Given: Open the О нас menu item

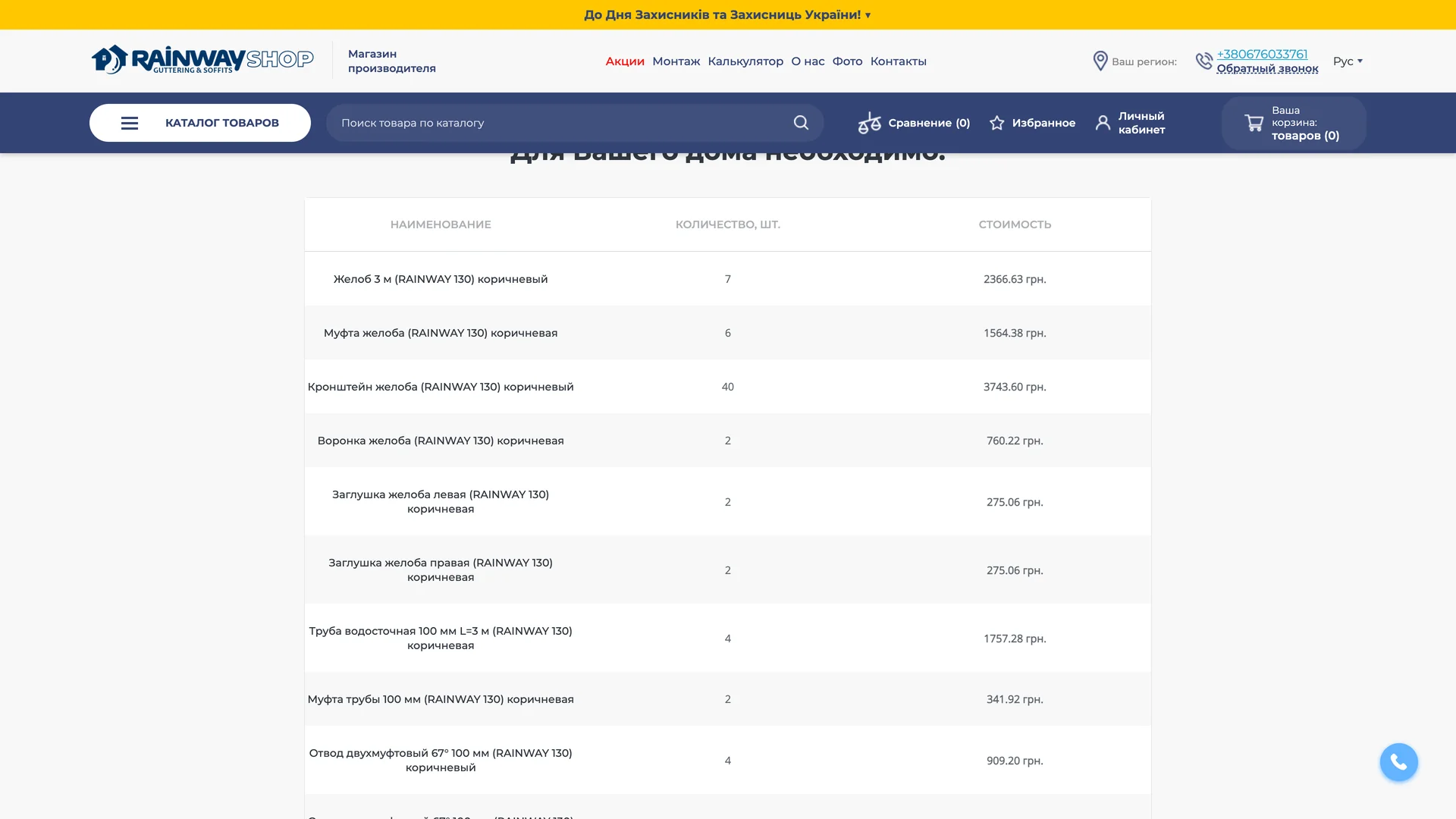Looking at the screenshot, I should 808,61.
